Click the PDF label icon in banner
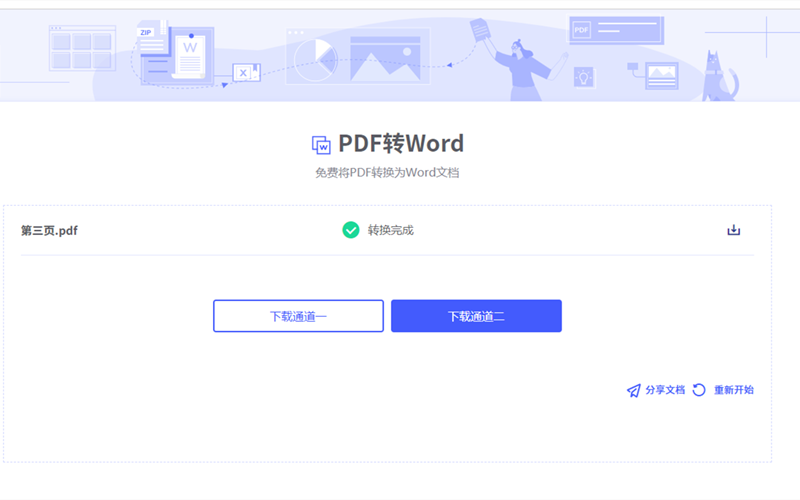The height and width of the screenshot is (500, 800). tap(582, 31)
